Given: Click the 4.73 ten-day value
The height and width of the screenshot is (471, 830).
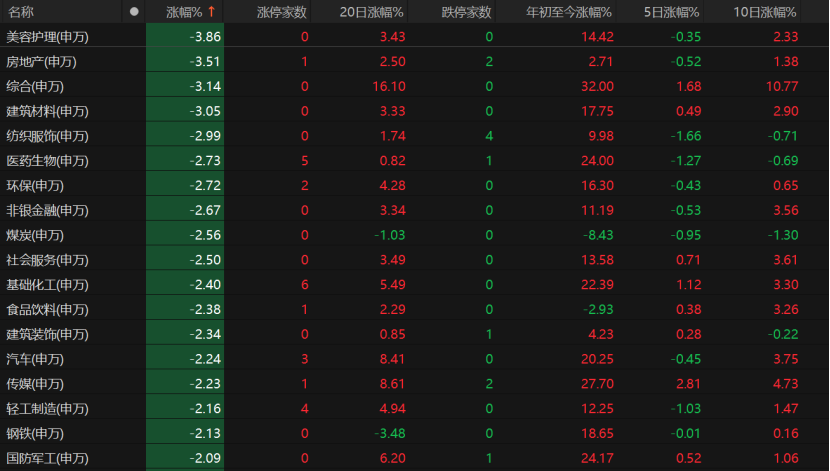Looking at the screenshot, I should 786,384.
